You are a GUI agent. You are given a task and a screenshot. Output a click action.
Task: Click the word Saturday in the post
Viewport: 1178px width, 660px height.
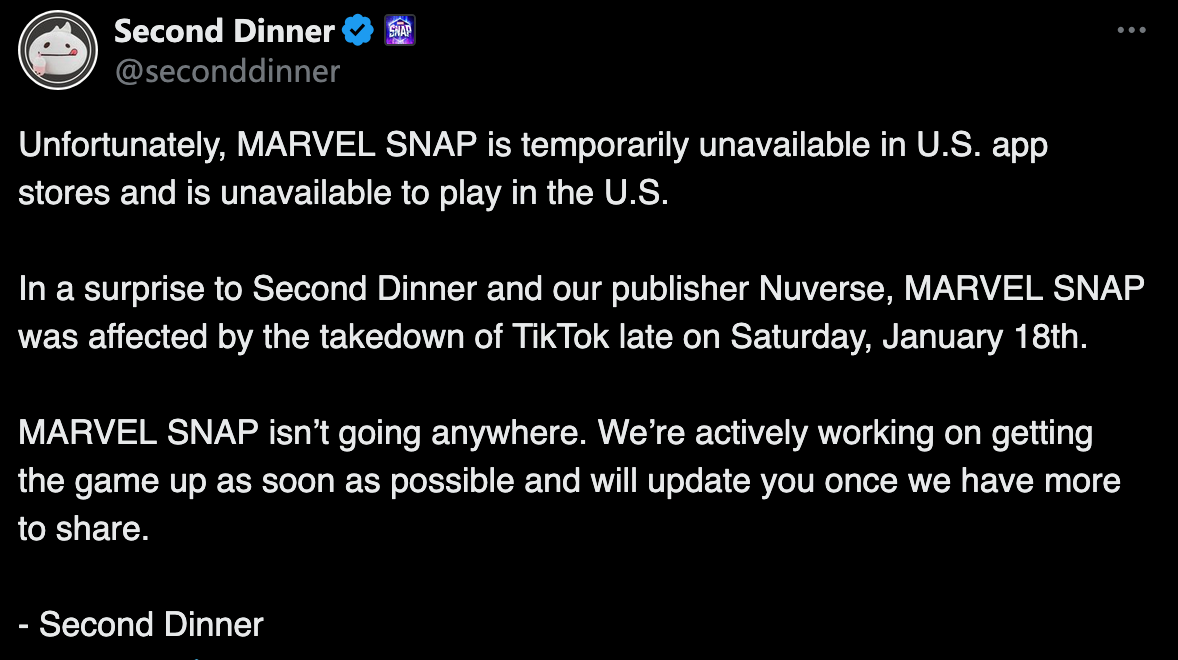pyautogui.click(x=801, y=337)
